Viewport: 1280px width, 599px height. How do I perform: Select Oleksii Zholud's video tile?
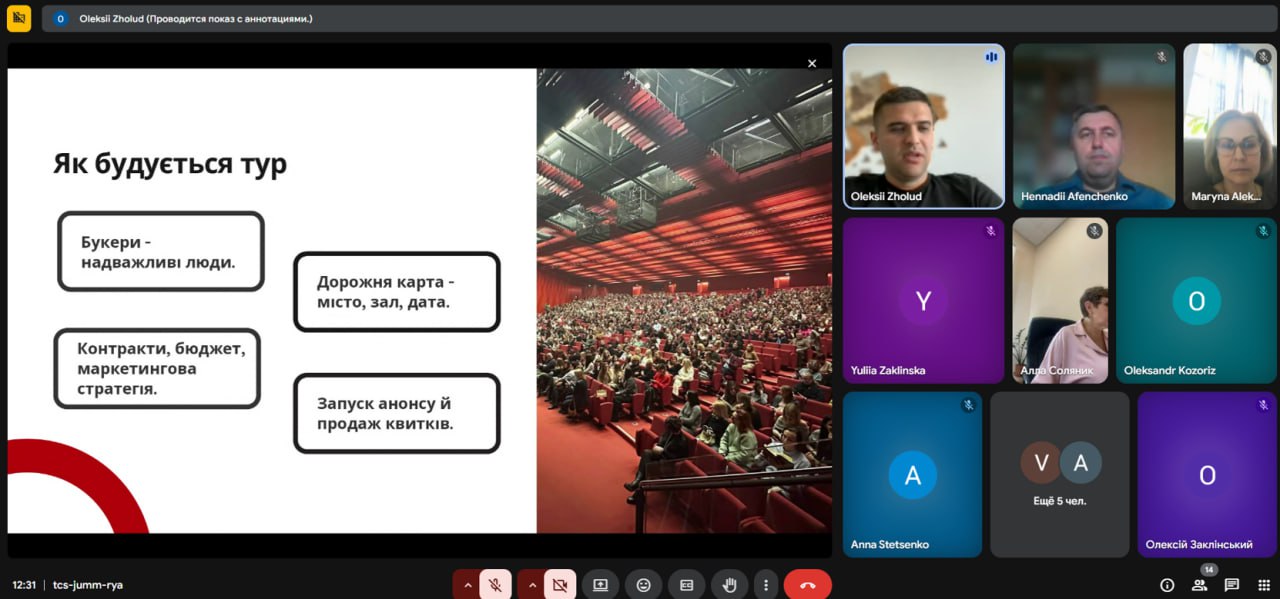[924, 126]
